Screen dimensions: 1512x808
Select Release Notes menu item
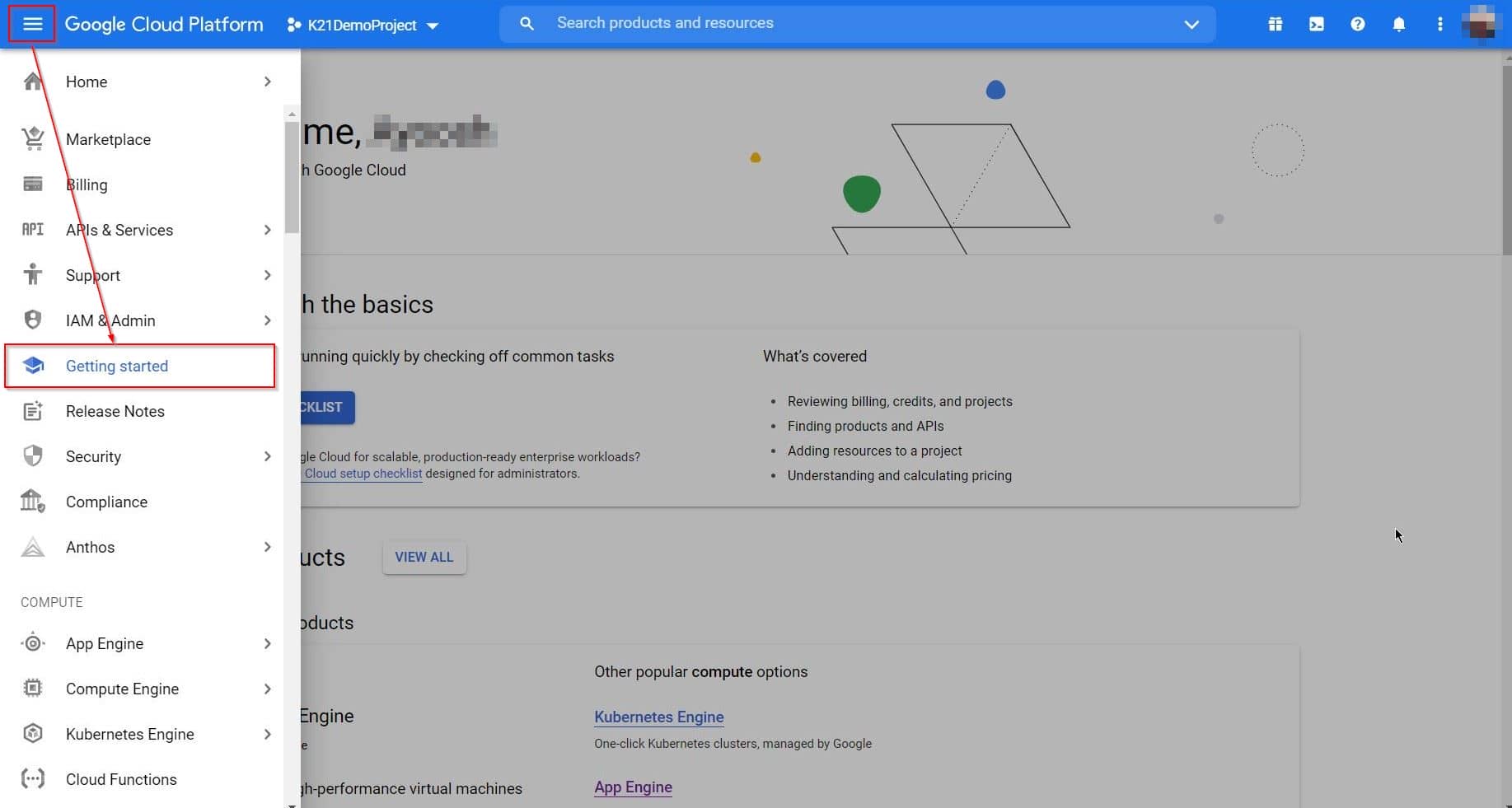tap(113, 411)
